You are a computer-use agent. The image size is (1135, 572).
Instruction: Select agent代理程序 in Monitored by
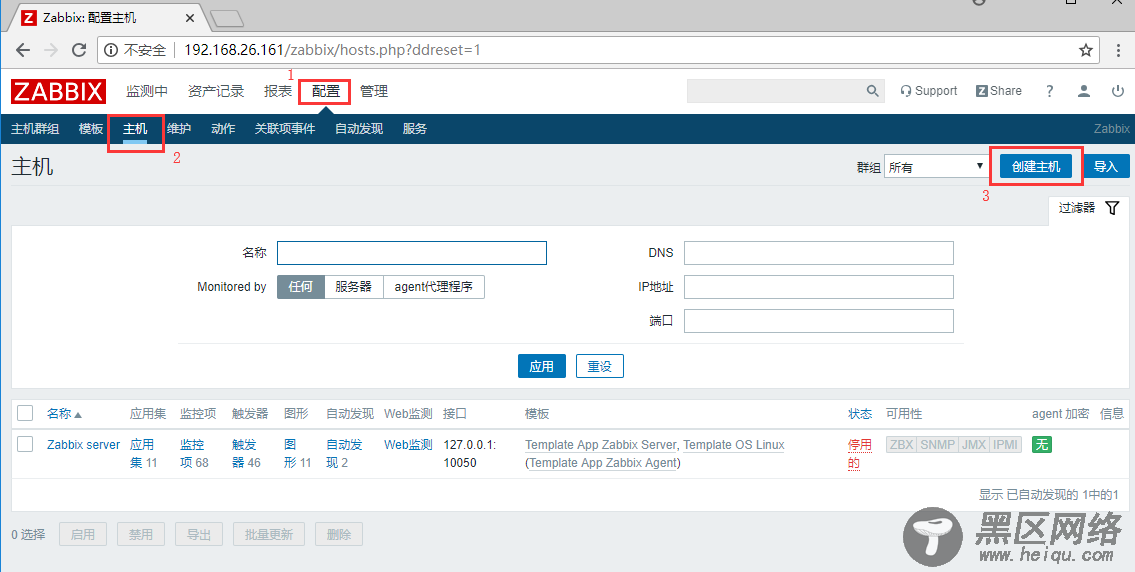tap(434, 287)
